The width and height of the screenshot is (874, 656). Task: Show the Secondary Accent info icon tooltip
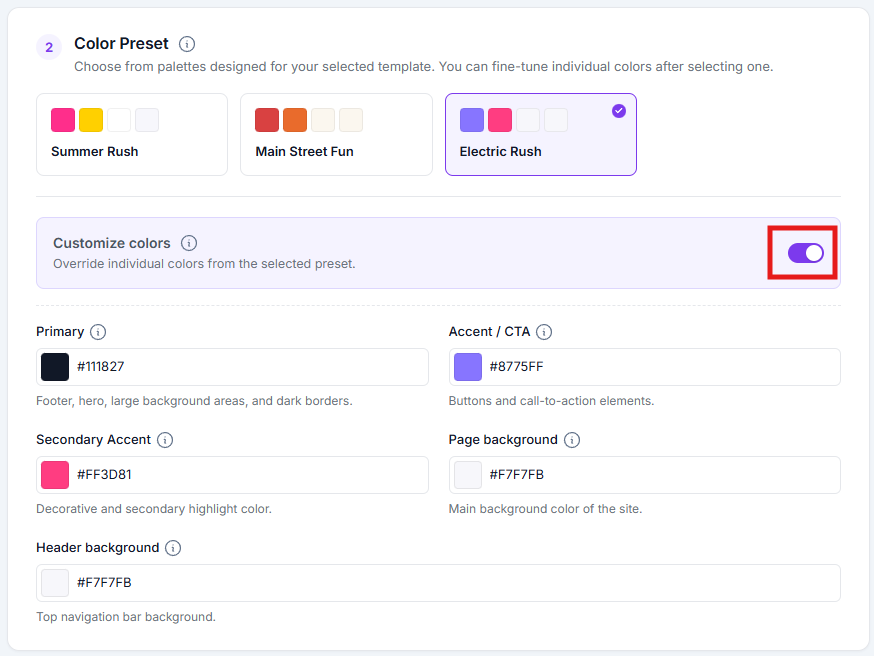165,440
